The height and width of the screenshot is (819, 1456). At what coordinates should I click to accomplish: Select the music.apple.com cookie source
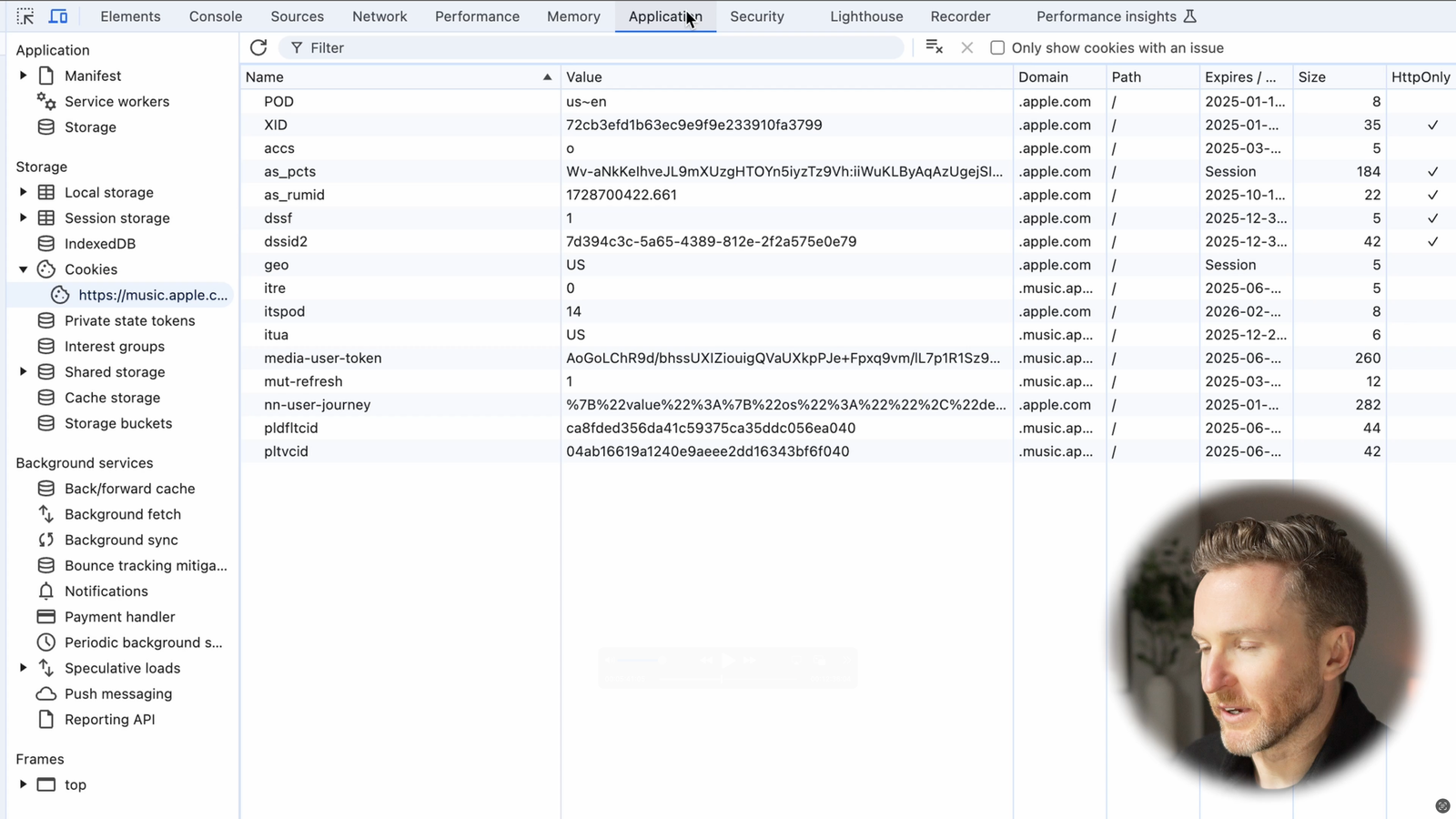click(x=152, y=295)
